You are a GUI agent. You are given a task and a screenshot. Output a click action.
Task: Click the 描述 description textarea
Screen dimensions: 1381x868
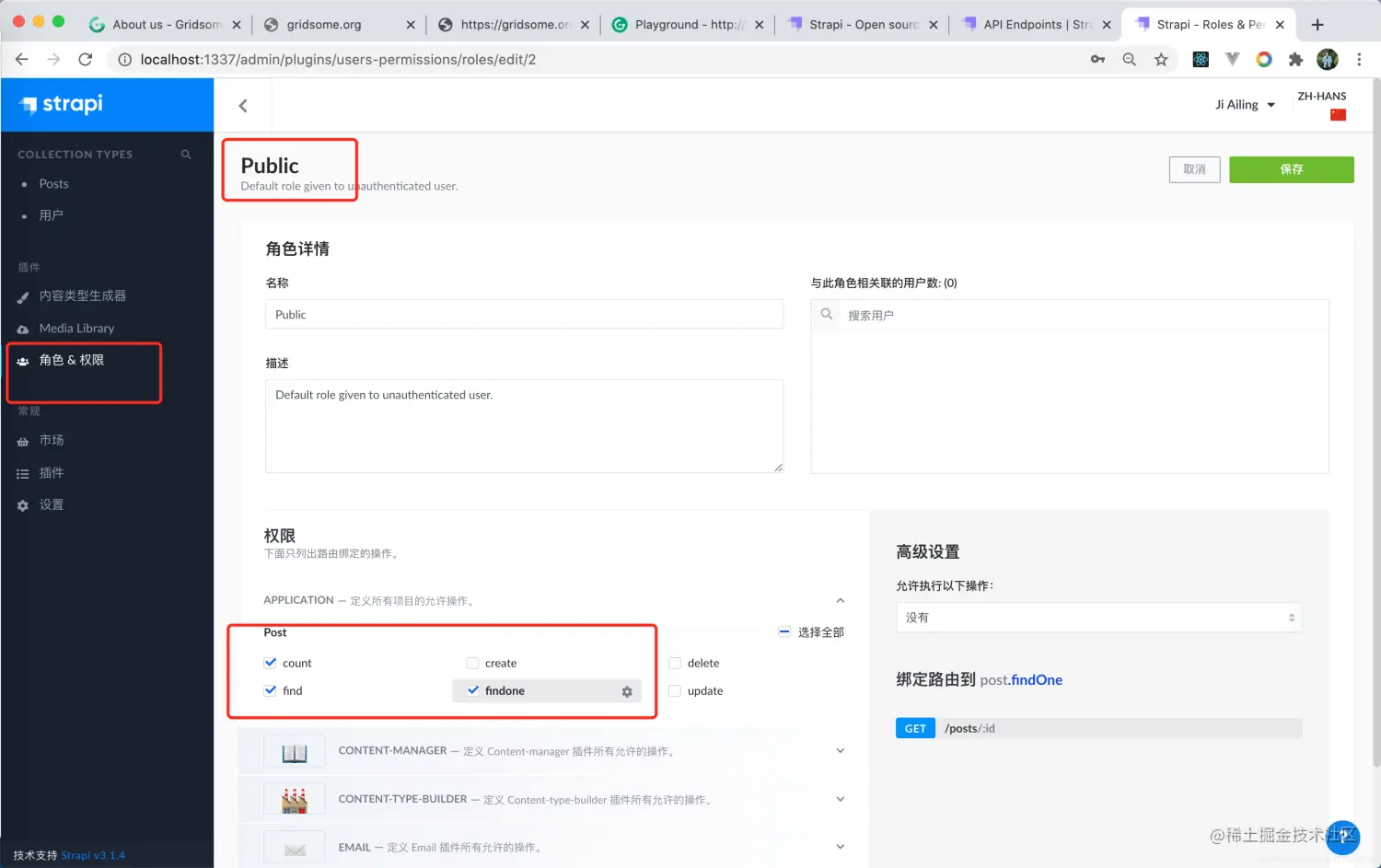524,426
